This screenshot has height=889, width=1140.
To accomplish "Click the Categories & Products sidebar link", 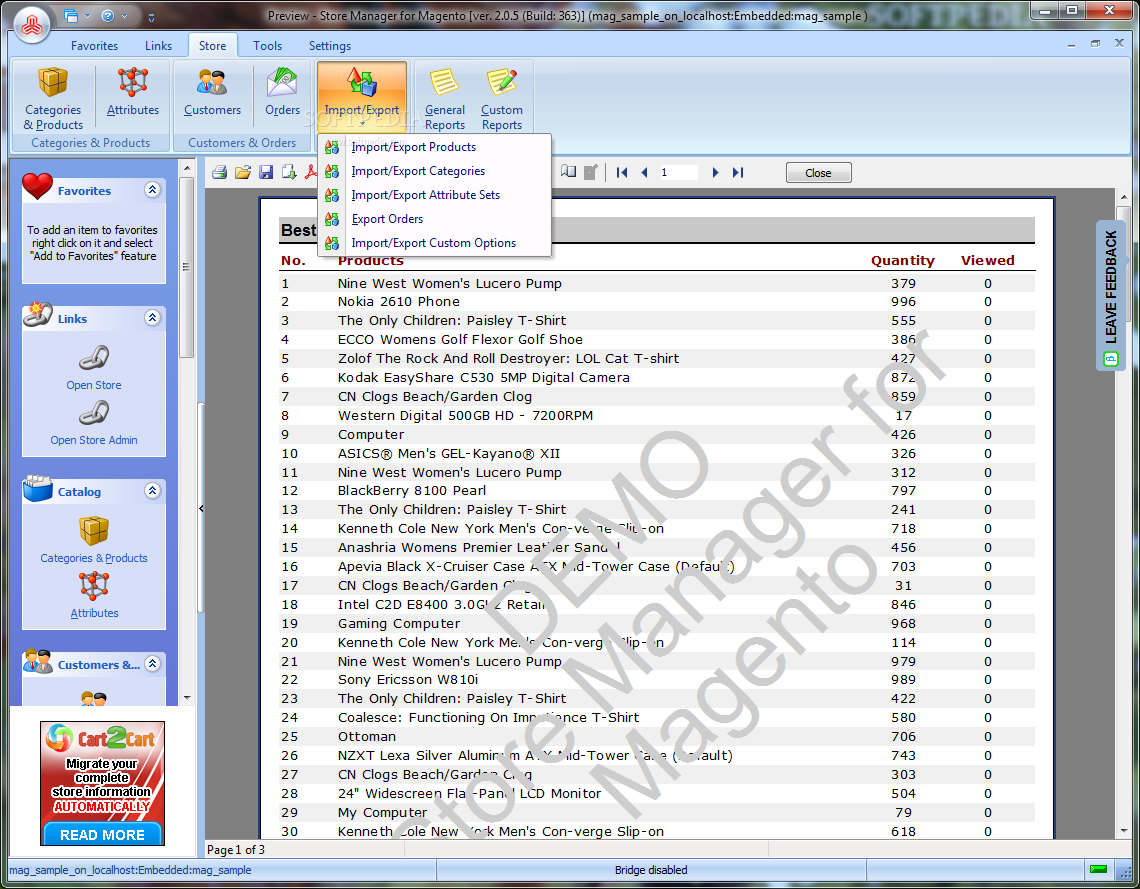I will 94,558.
